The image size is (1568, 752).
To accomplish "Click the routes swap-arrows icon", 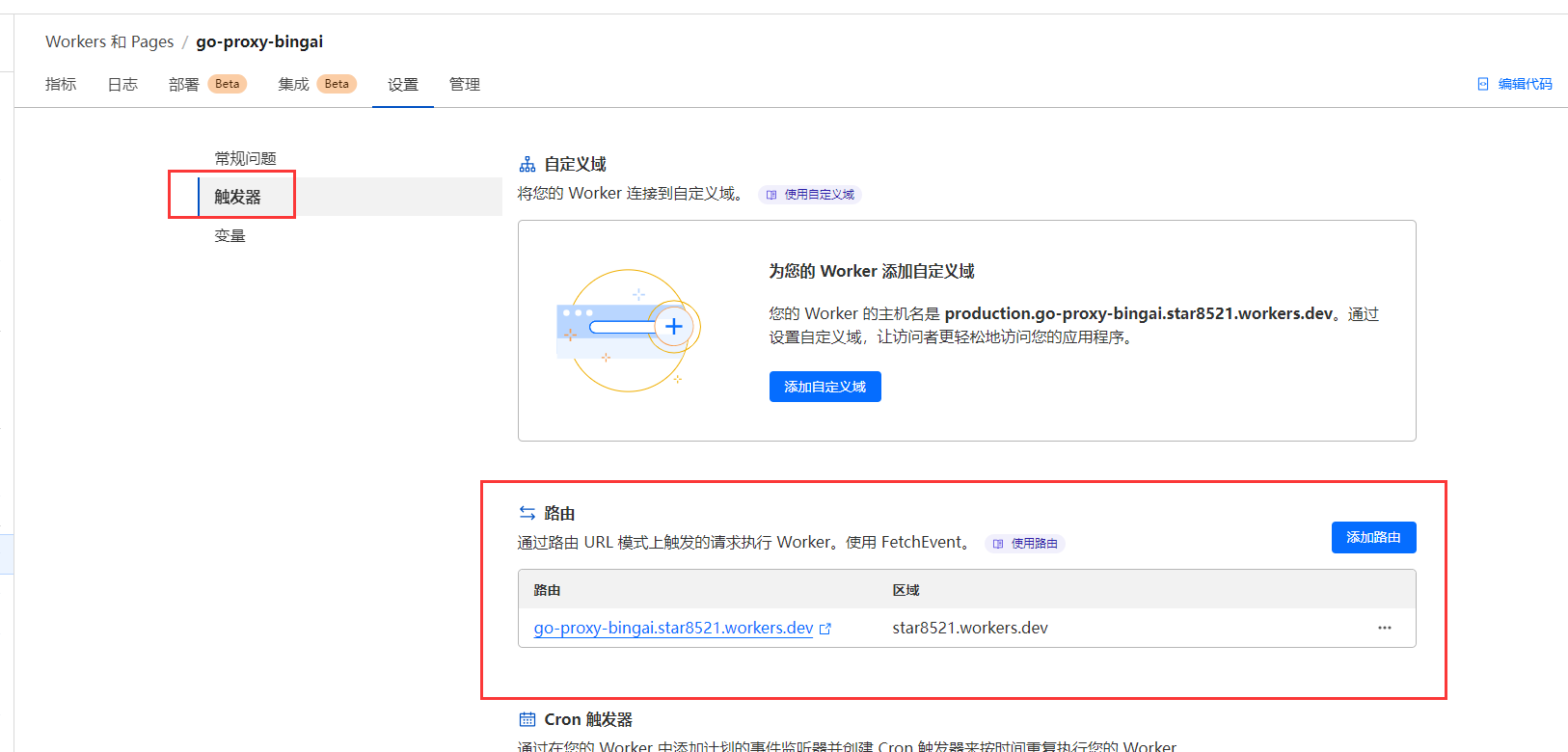I will pos(527,513).
